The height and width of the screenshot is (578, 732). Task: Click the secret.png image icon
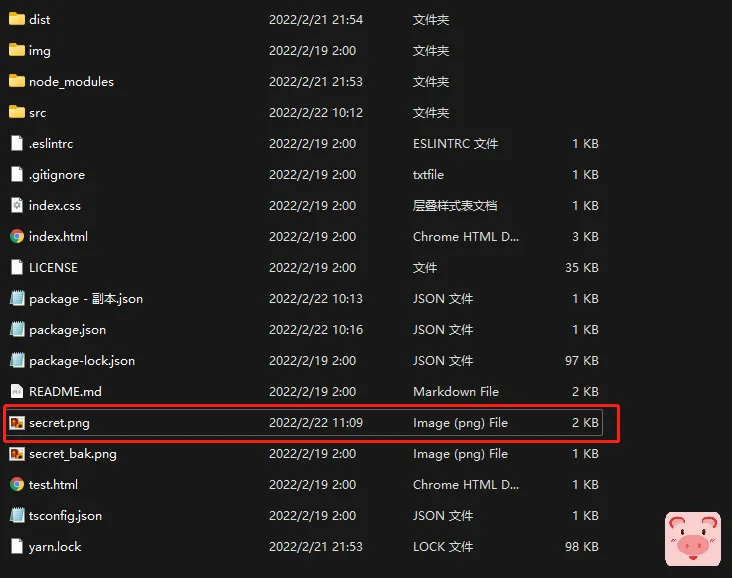(17, 423)
